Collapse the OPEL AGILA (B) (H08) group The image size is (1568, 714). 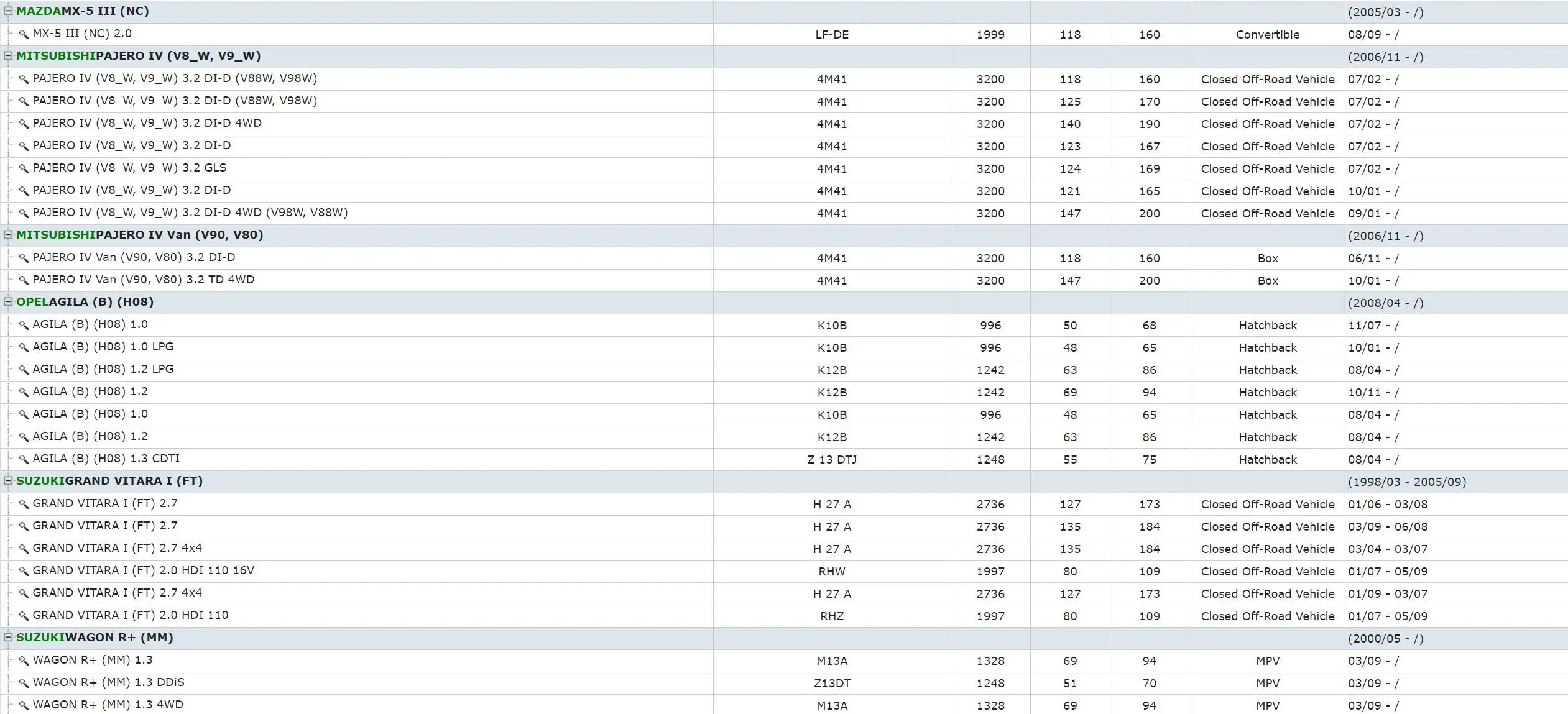9,301
